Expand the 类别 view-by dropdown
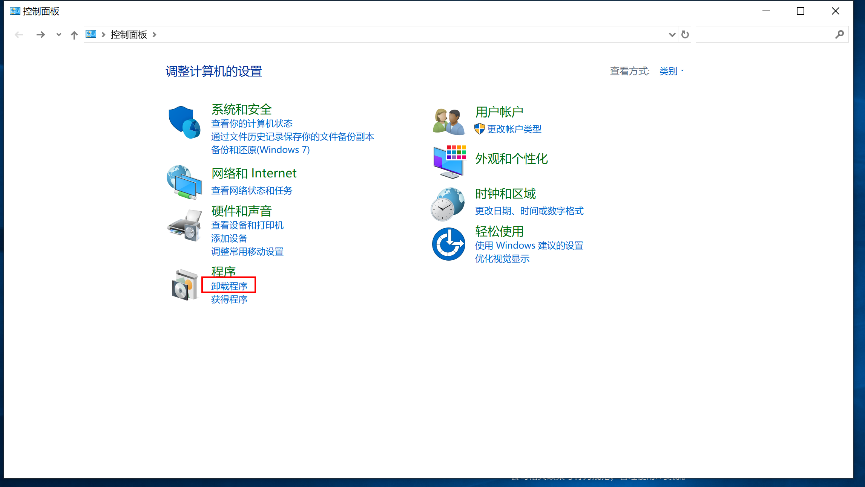Screen dimensions: 865x487 click(x=670, y=71)
